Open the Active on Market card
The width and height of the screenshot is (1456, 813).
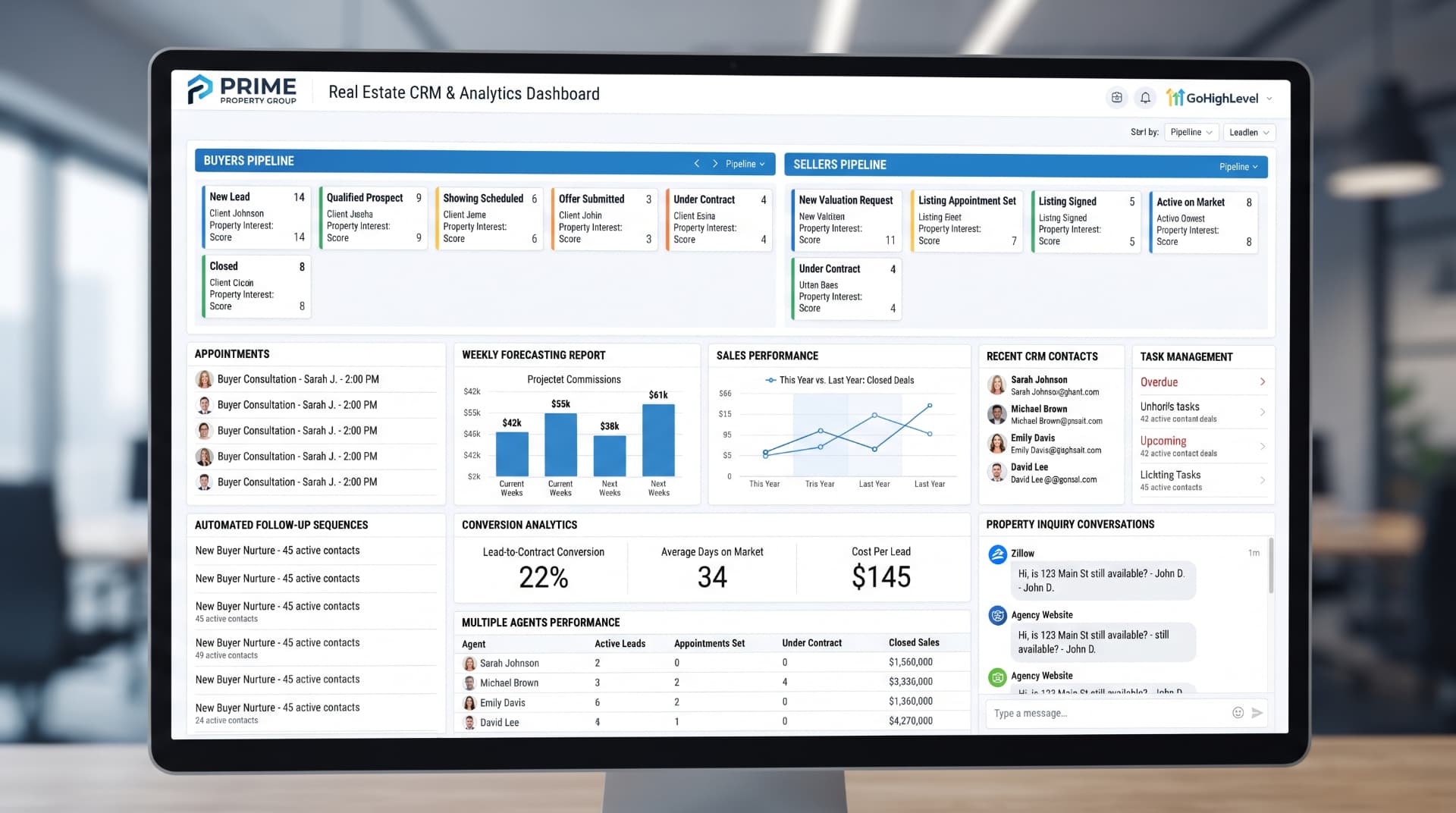pyautogui.click(x=1203, y=221)
